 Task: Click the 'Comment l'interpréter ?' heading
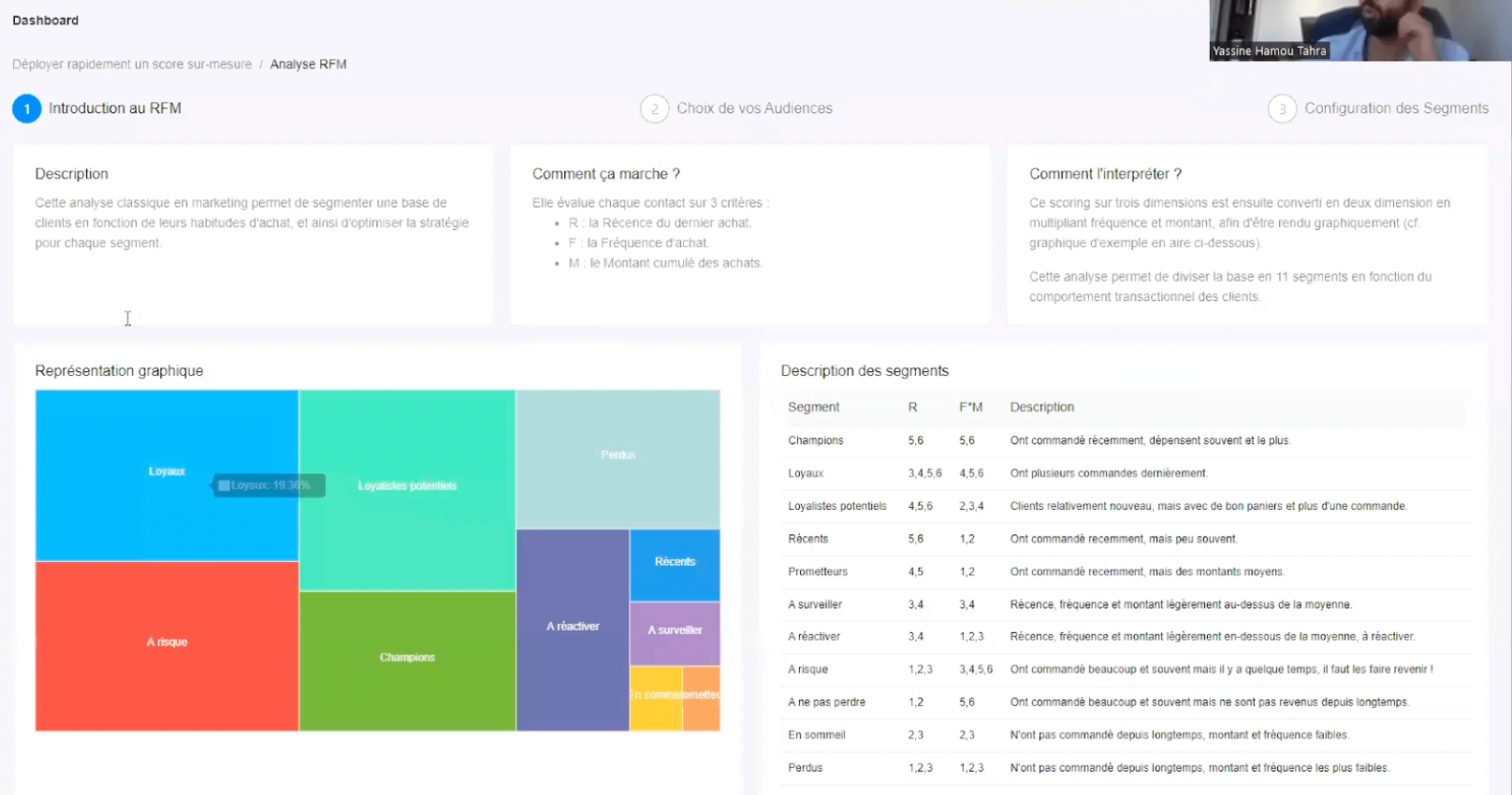coord(1106,174)
